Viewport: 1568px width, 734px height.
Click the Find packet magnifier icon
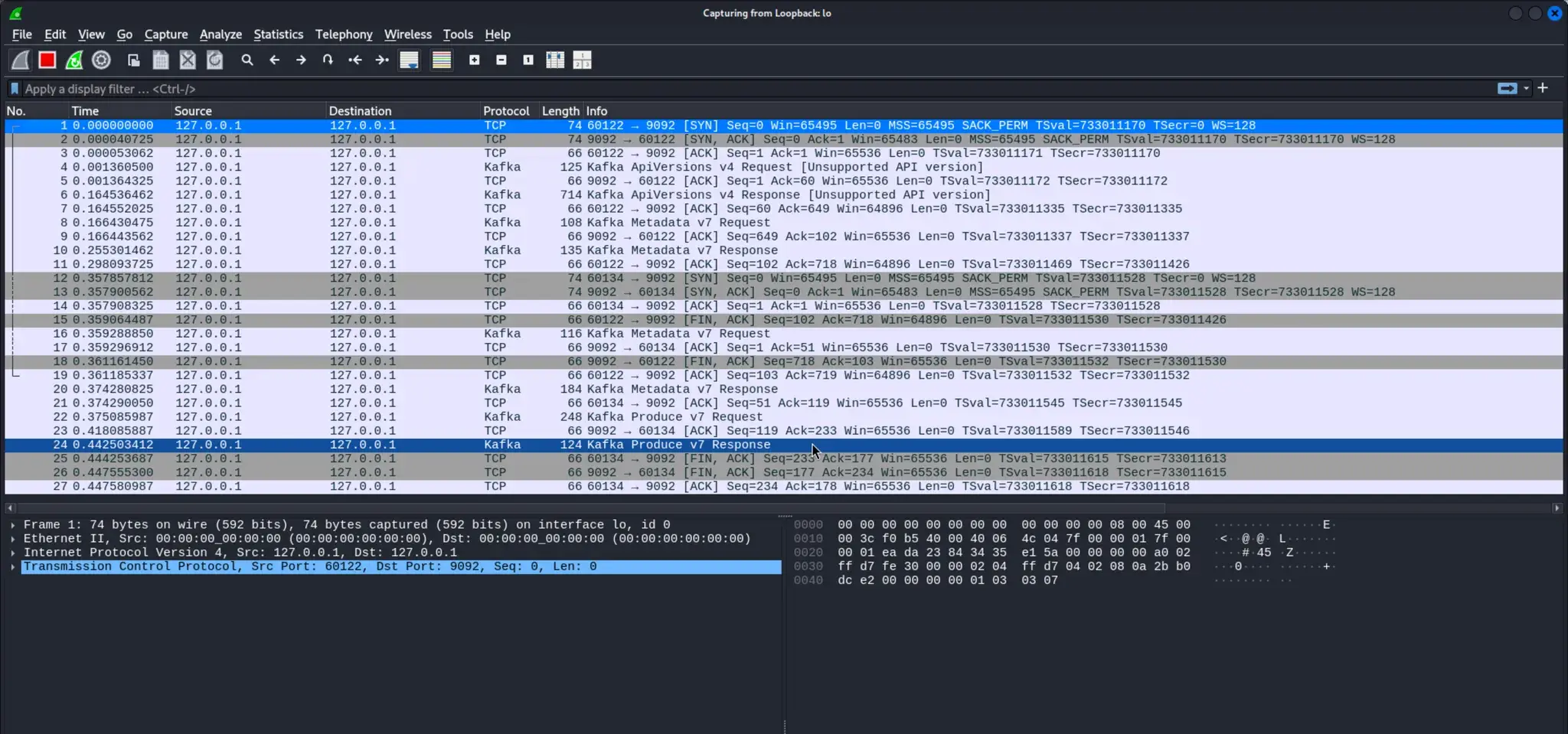[247, 60]
